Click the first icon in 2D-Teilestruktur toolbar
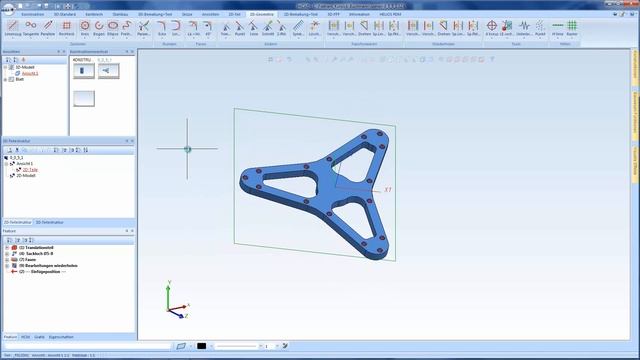This screenshot has width=640, height=360. pyautogui.click(x=10, y=150)
